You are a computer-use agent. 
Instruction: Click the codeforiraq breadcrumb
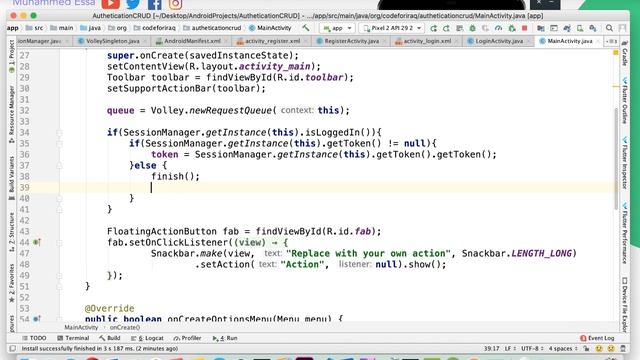coord(155,28)
